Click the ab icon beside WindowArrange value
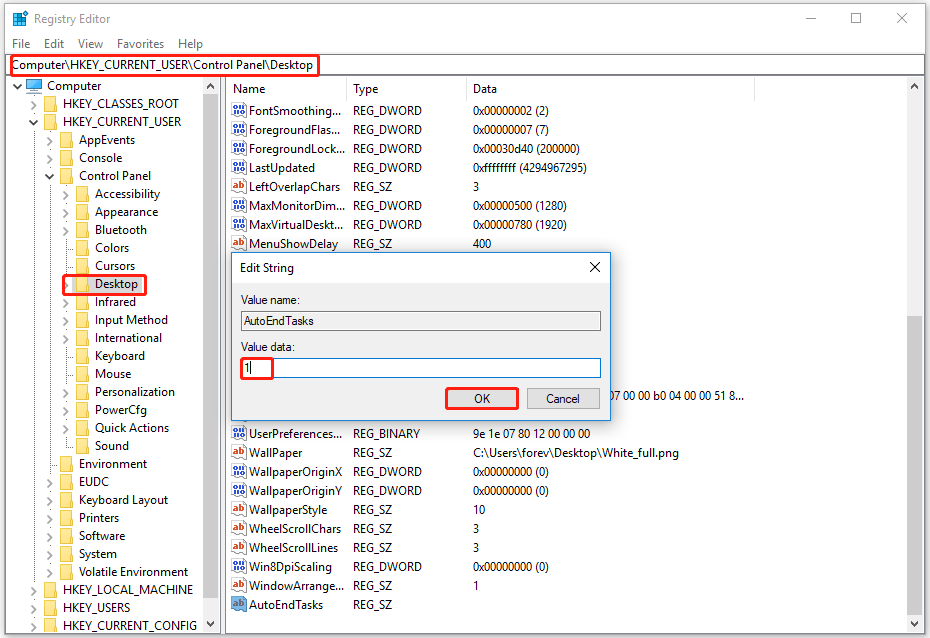This screenshot has width=930, height=638. click(239, 585)
